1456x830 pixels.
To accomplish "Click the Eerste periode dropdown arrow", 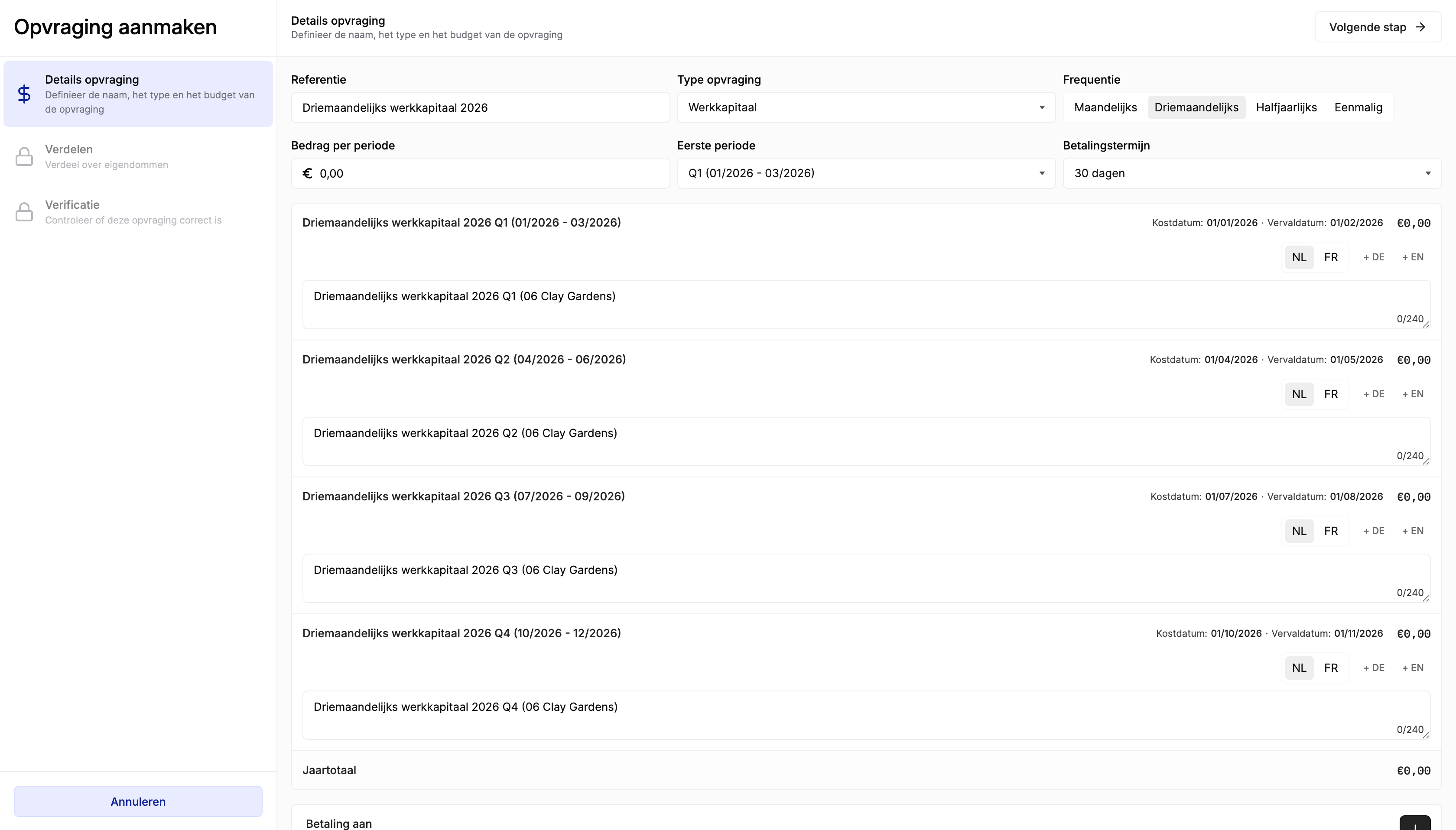I will [x=1042, y=173].
